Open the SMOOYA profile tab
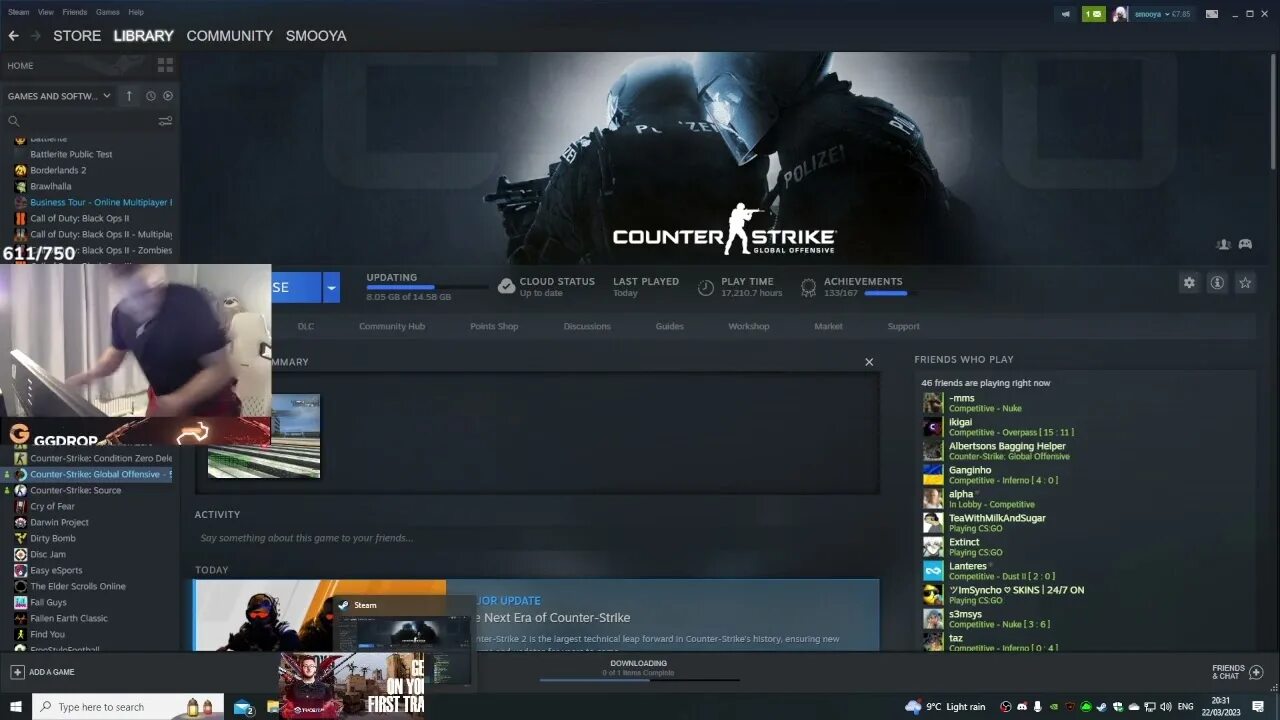The image size is (1280, 720). pyautogui.click(x=316, y=35)
